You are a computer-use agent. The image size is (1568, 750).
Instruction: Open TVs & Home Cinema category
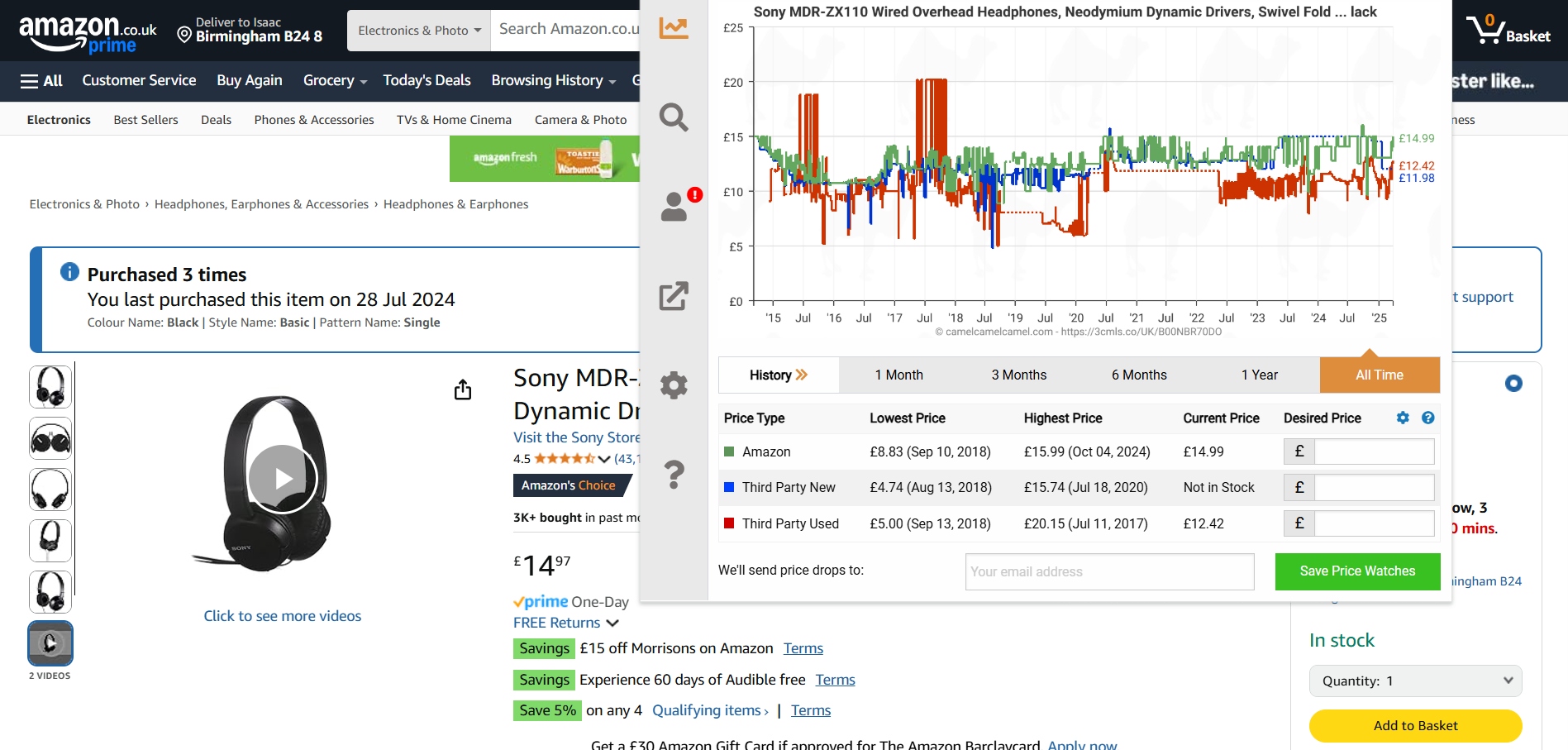pyautogui.click(x=454, y=120)
